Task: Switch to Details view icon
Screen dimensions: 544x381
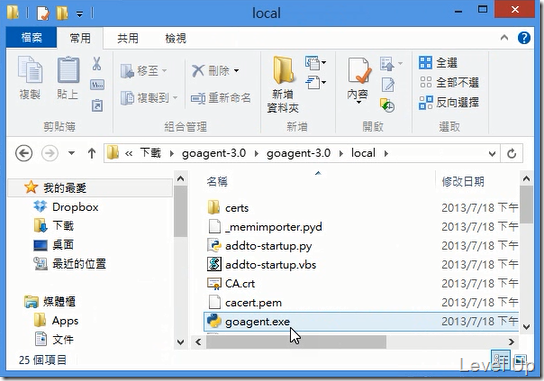Action: pos(501,359)
